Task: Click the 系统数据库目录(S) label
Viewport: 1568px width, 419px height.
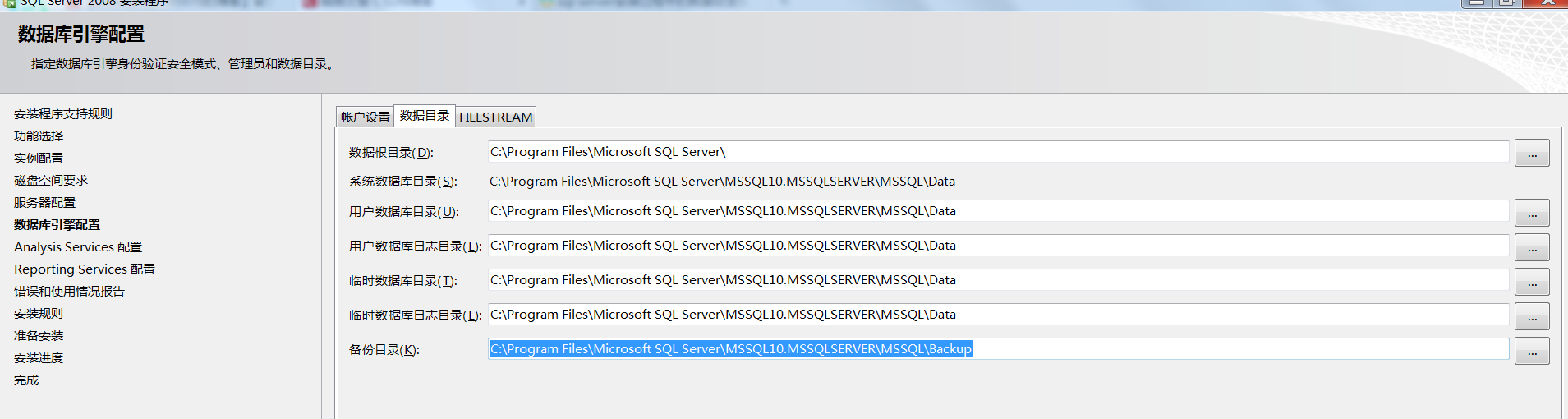Action: tap(403, 182)
